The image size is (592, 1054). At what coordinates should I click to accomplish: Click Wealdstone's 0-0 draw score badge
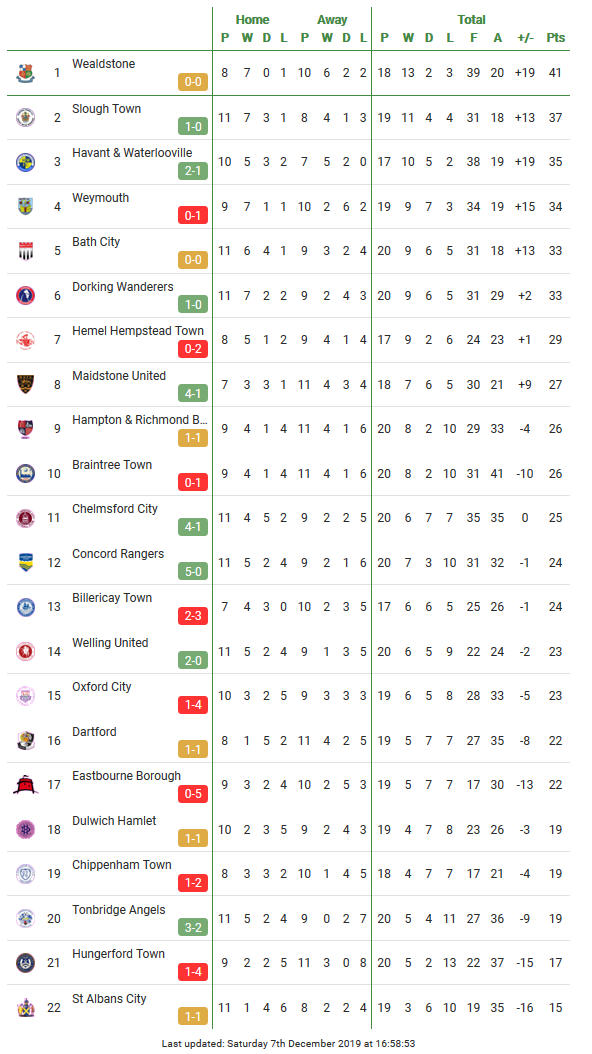click(193, 82)
